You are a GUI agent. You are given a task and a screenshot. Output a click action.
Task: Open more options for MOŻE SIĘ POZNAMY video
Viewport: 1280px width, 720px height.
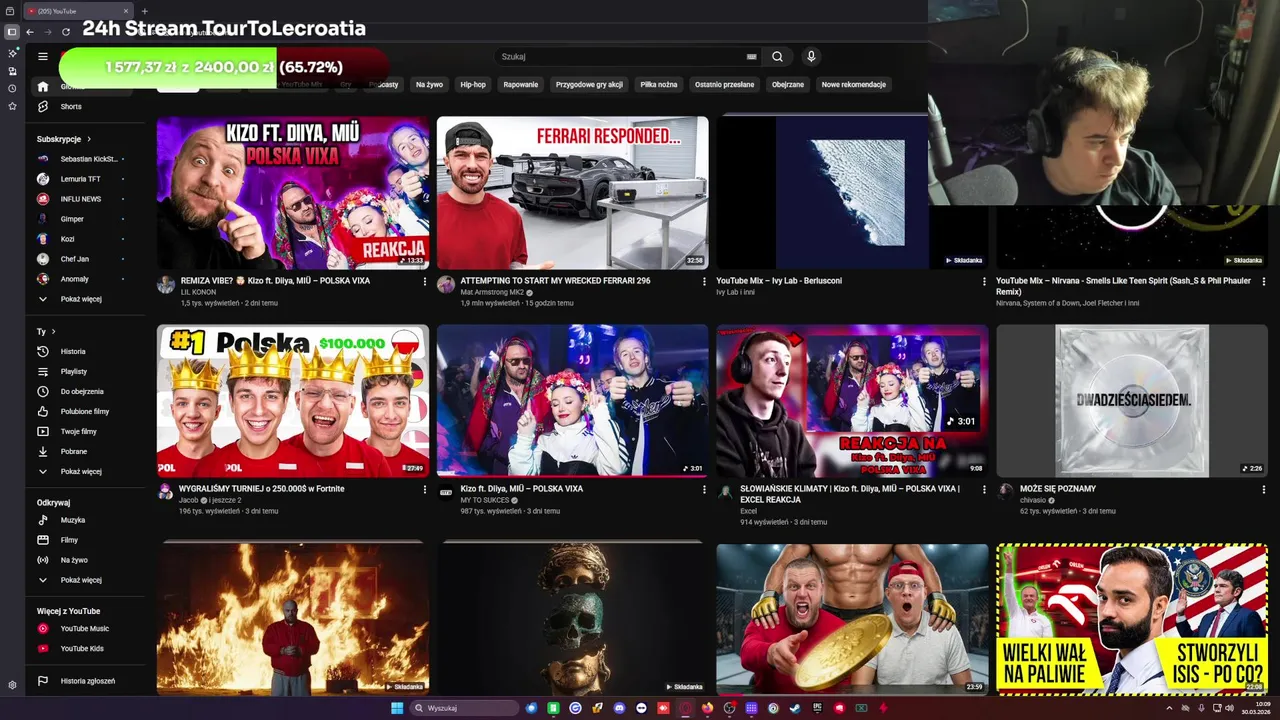1264,490
